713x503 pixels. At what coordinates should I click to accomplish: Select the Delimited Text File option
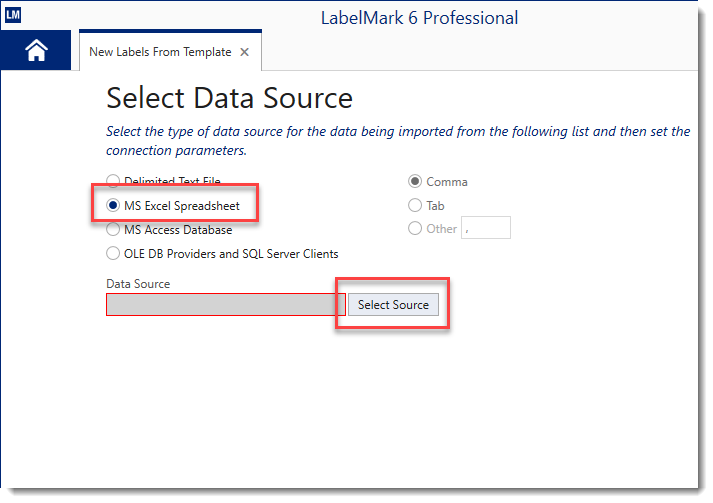coord(114,182)
